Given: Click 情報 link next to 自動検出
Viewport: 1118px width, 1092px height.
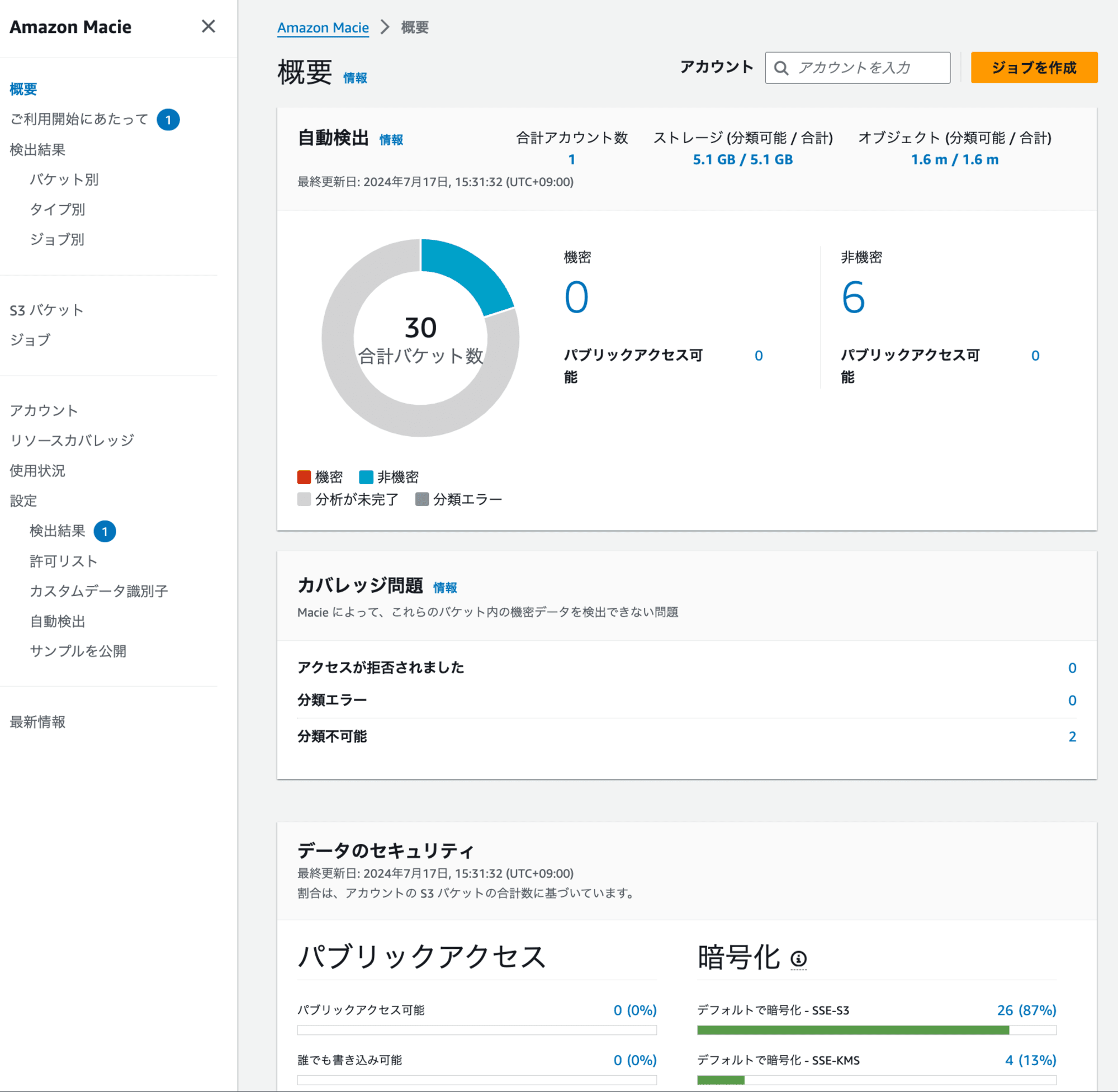Looking at the screenshot, I should (x=391, y=140).
